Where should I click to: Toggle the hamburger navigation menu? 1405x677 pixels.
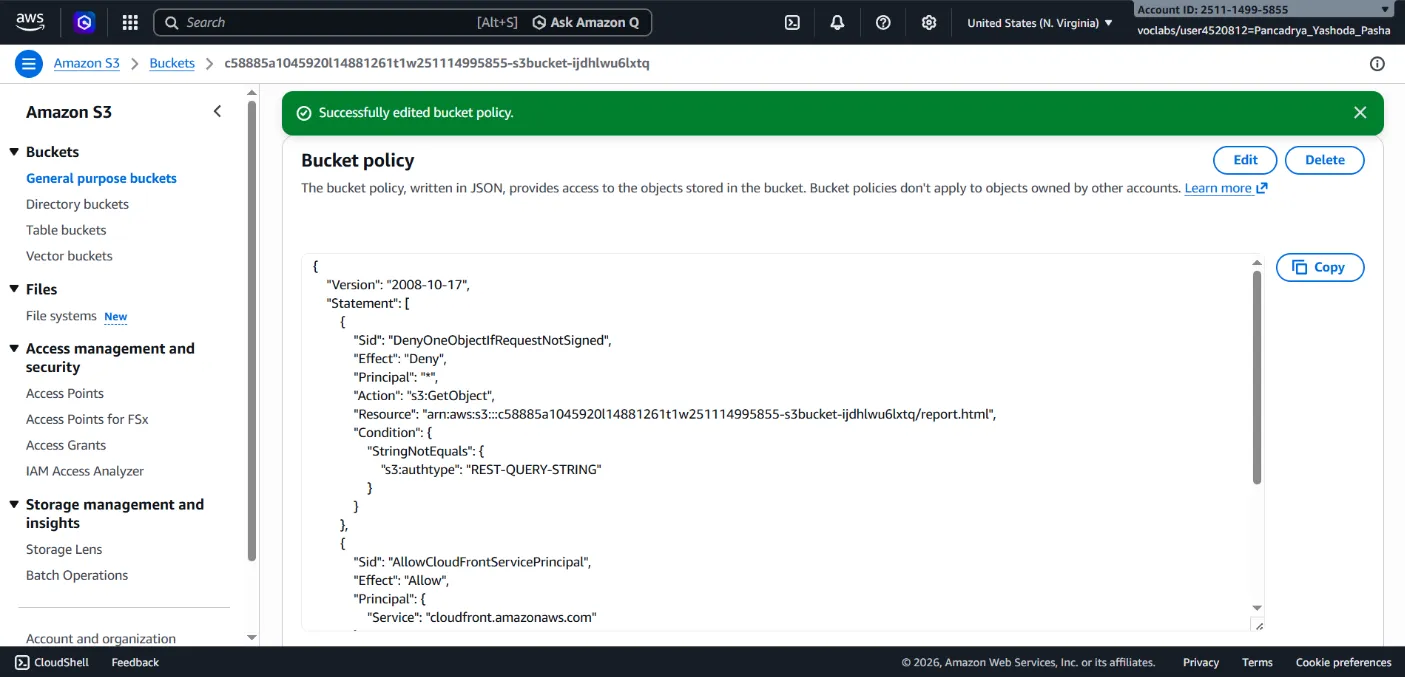click(29, 63)
